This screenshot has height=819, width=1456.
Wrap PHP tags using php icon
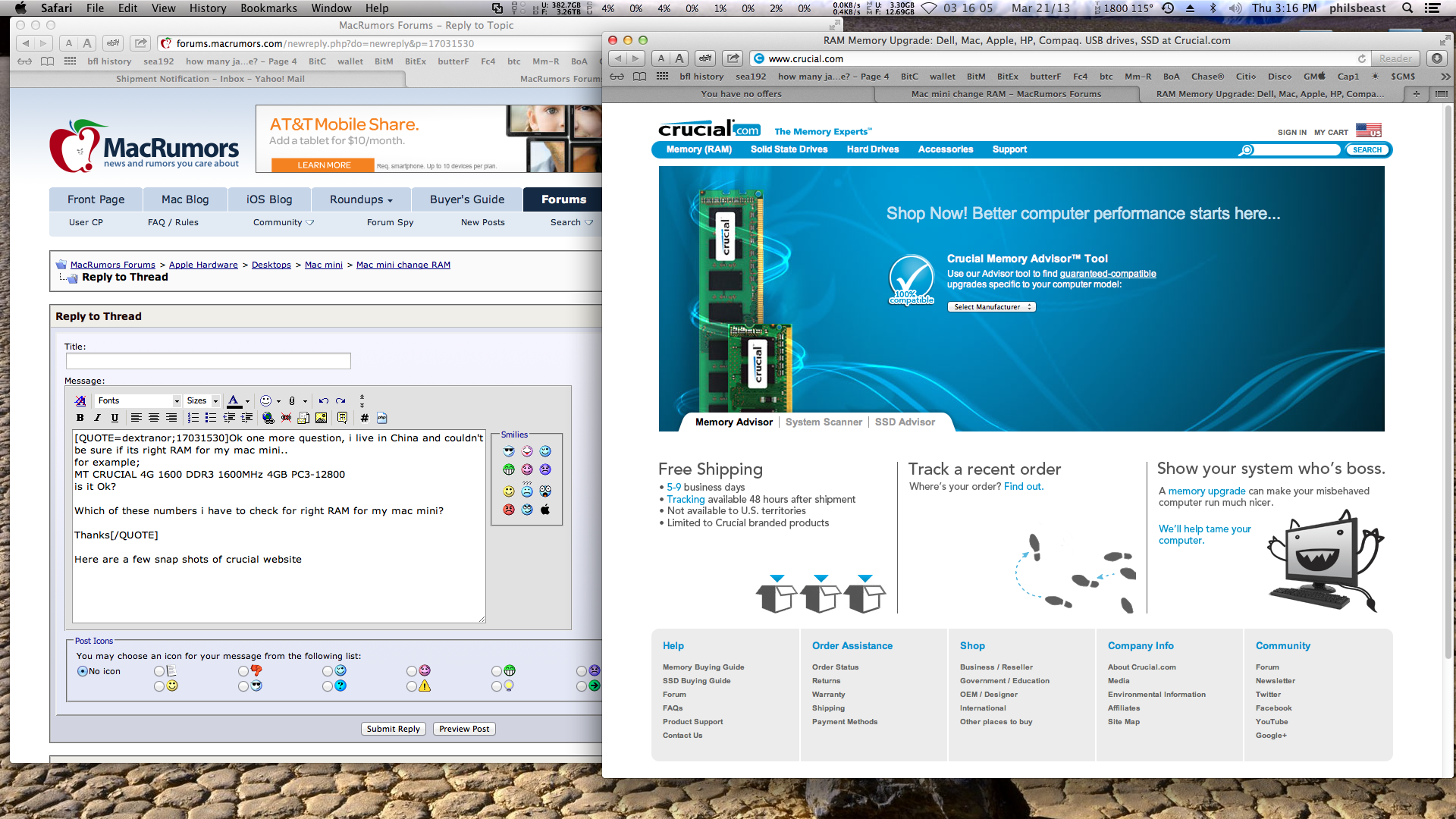[382, 418]
